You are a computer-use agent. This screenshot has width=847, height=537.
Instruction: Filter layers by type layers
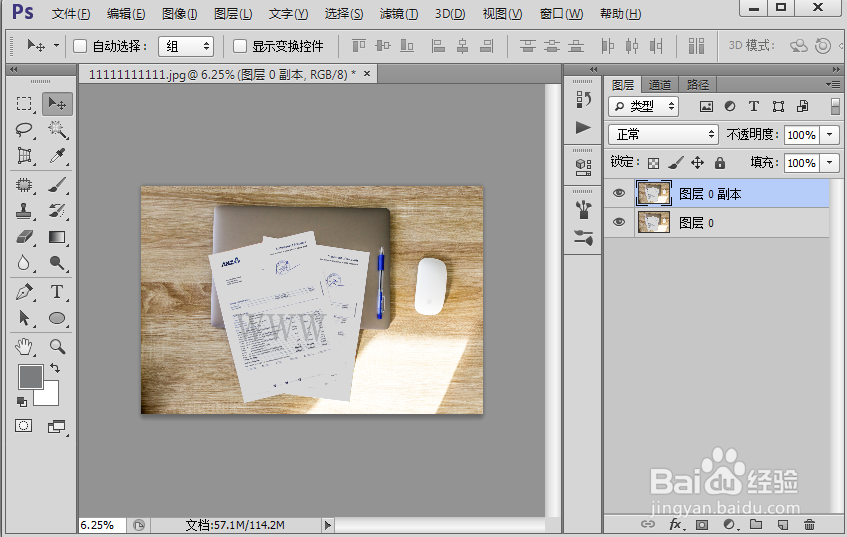[754, 106]
